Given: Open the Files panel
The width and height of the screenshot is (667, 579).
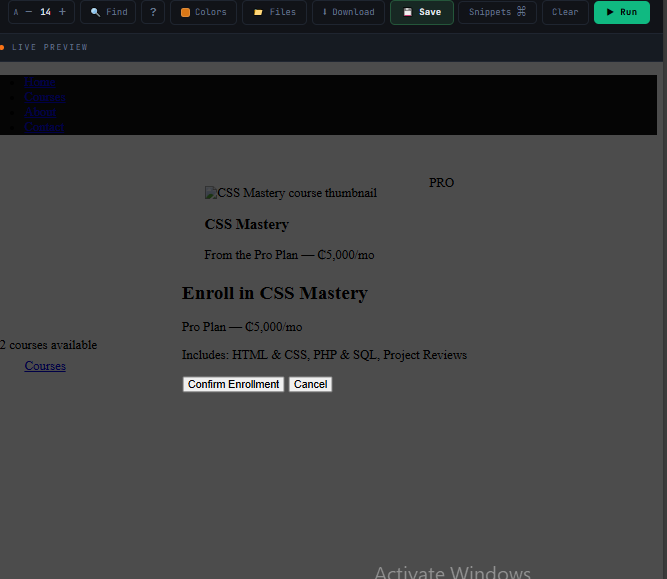Looking at the screenshot, I should point(274,12).
